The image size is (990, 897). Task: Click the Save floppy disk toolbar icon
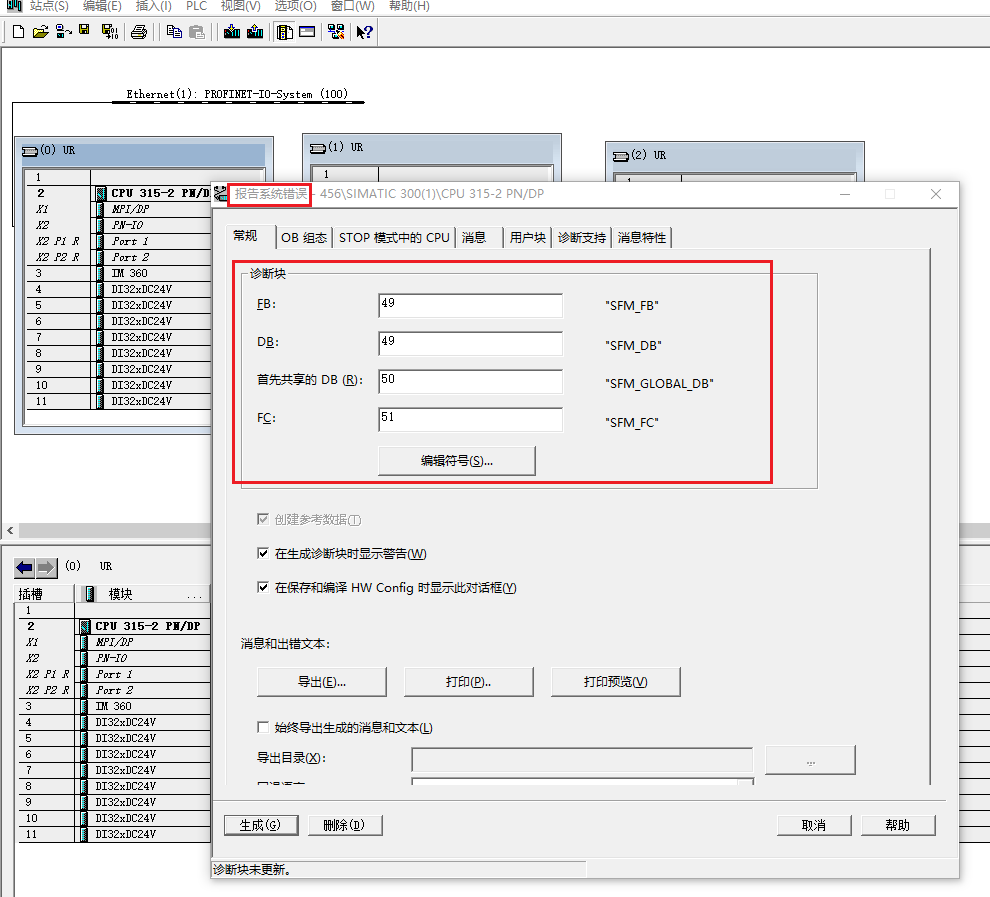click(x=85, y=32)
